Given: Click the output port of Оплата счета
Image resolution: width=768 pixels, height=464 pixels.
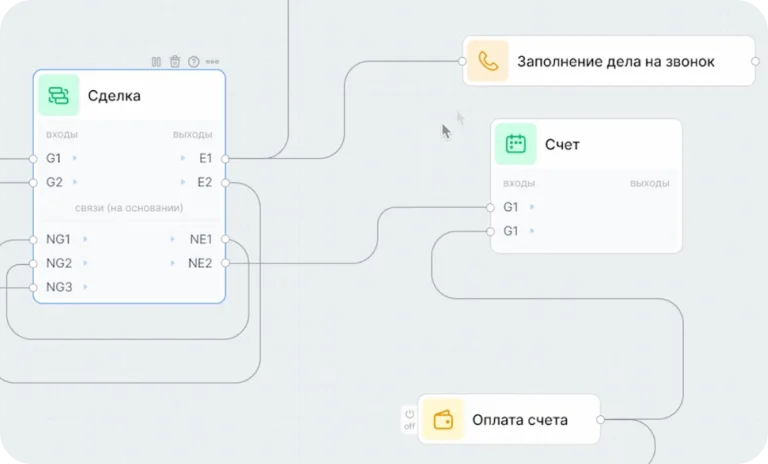Looking at the screenshot, I should tap(600, 419).
